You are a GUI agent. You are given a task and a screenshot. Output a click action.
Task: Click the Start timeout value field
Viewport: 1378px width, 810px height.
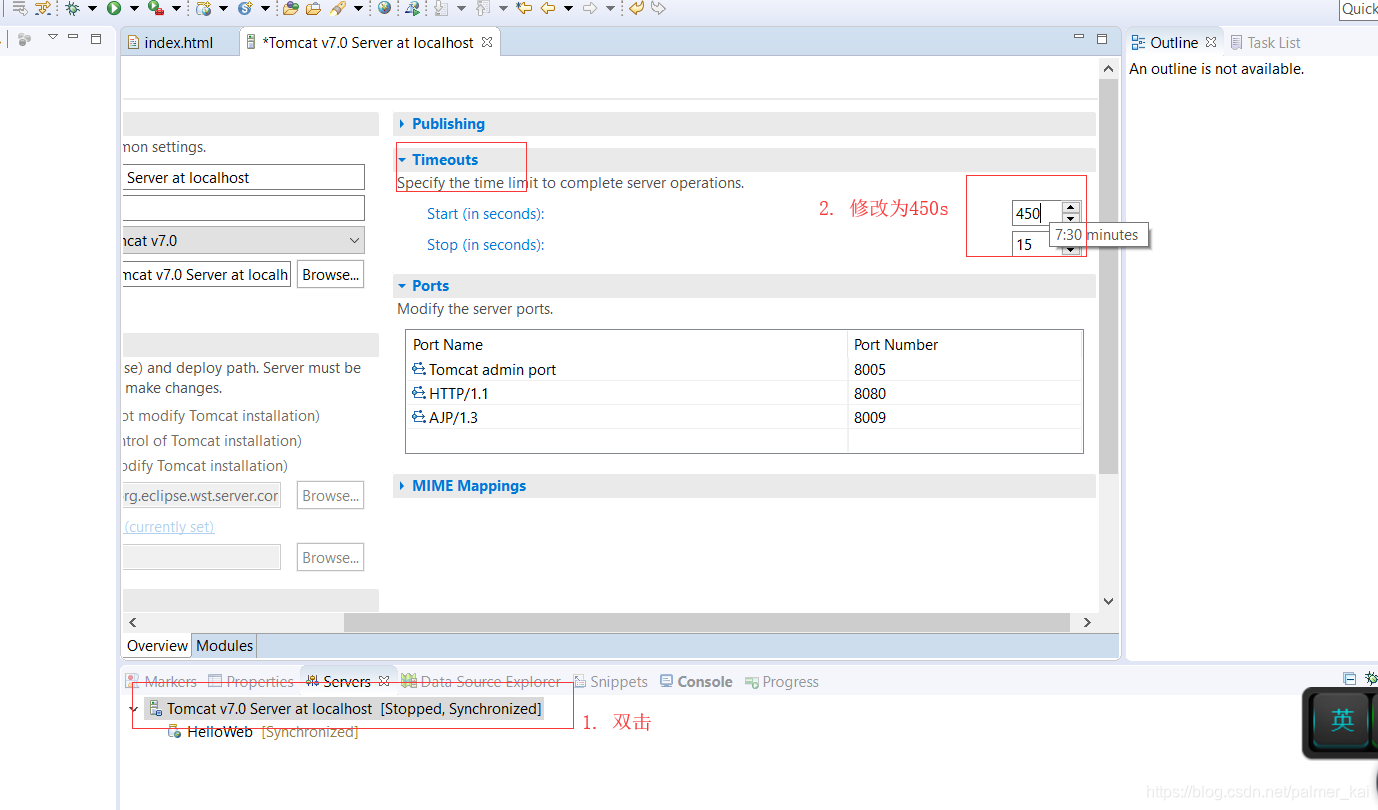pos(1036,213)
